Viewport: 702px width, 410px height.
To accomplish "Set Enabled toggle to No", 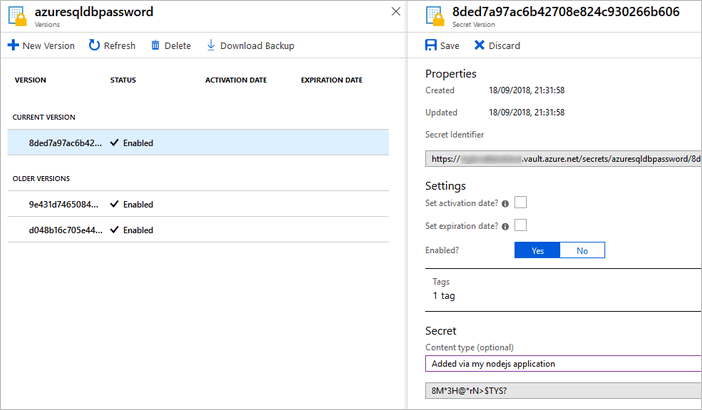I will [582, 250].
